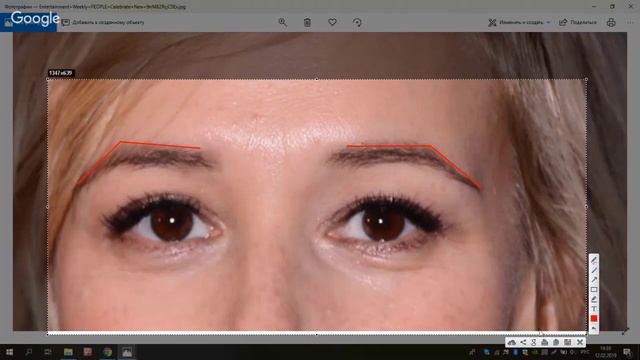Add photo to favorites with heart icon
This screenshot has width=640, height=360.
tap(332, 22)
